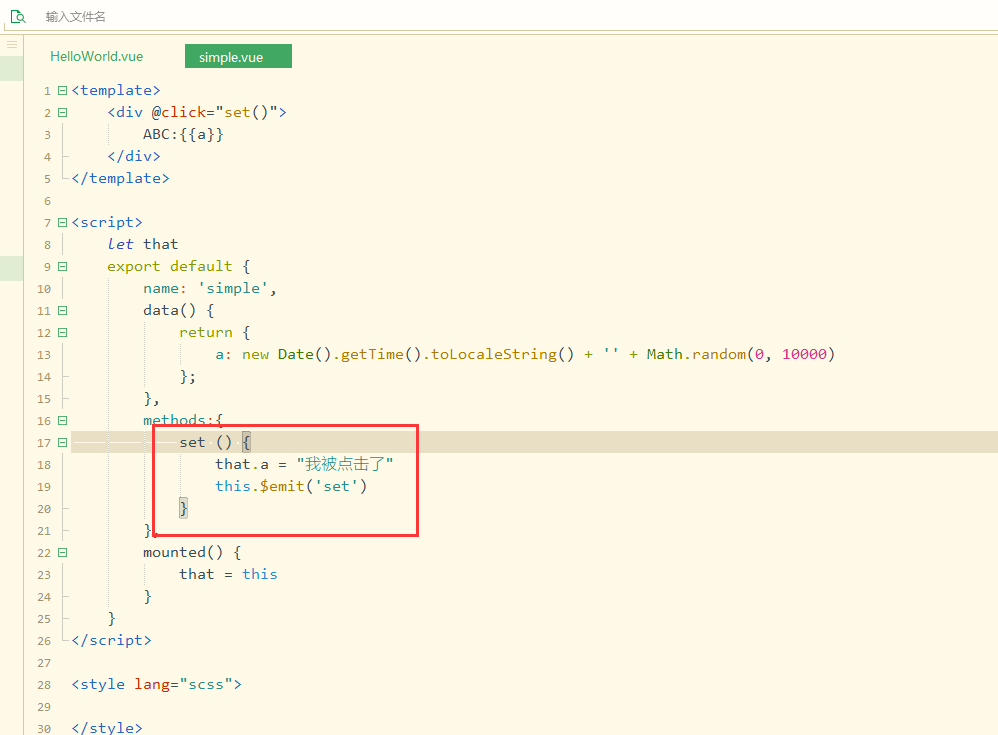Place cursor on this.$emit('set') code
Image resolution: width=998 pixels, height=735 pixels.
291,487
